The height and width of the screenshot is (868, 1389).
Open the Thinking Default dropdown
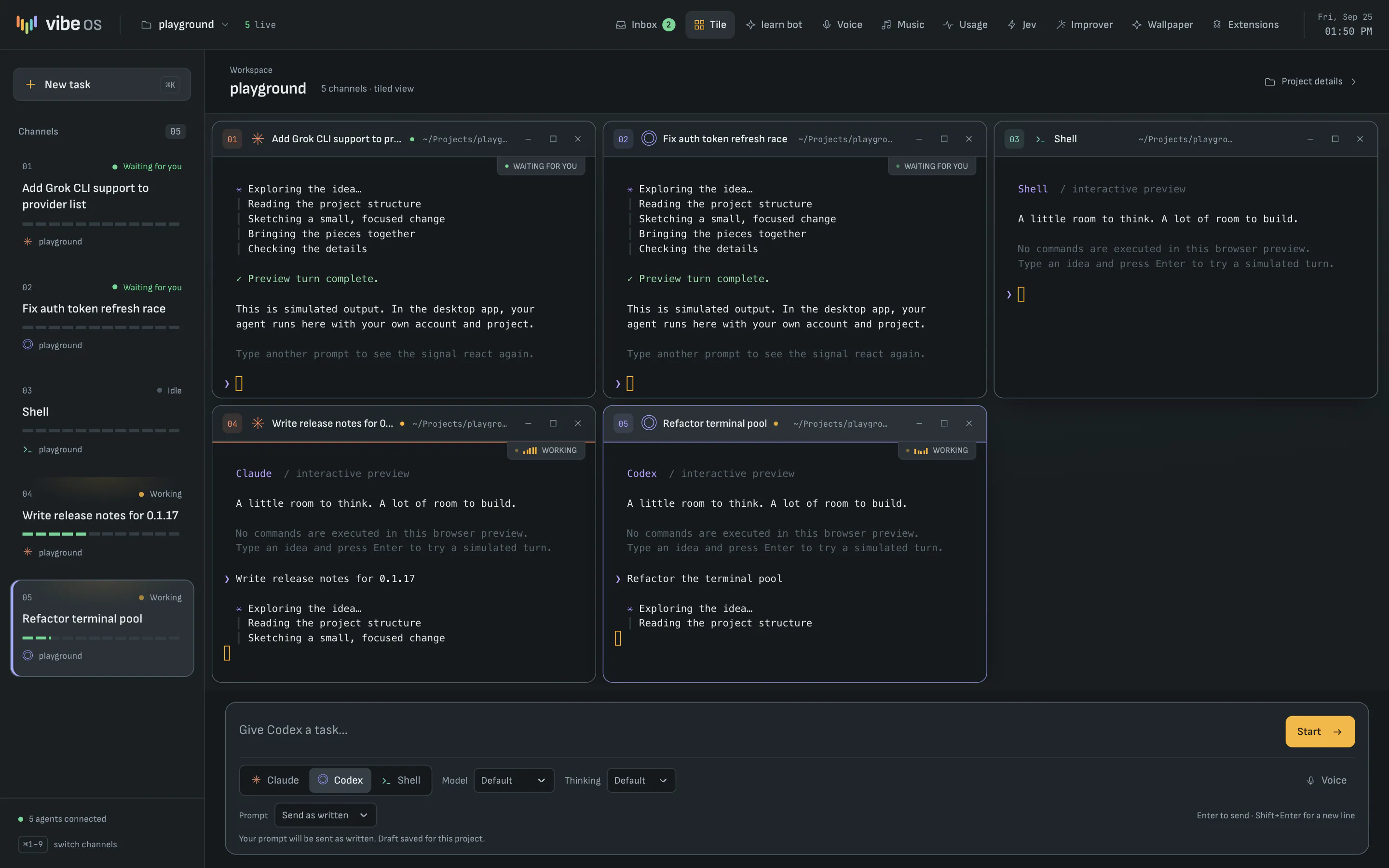coord(641,780)
